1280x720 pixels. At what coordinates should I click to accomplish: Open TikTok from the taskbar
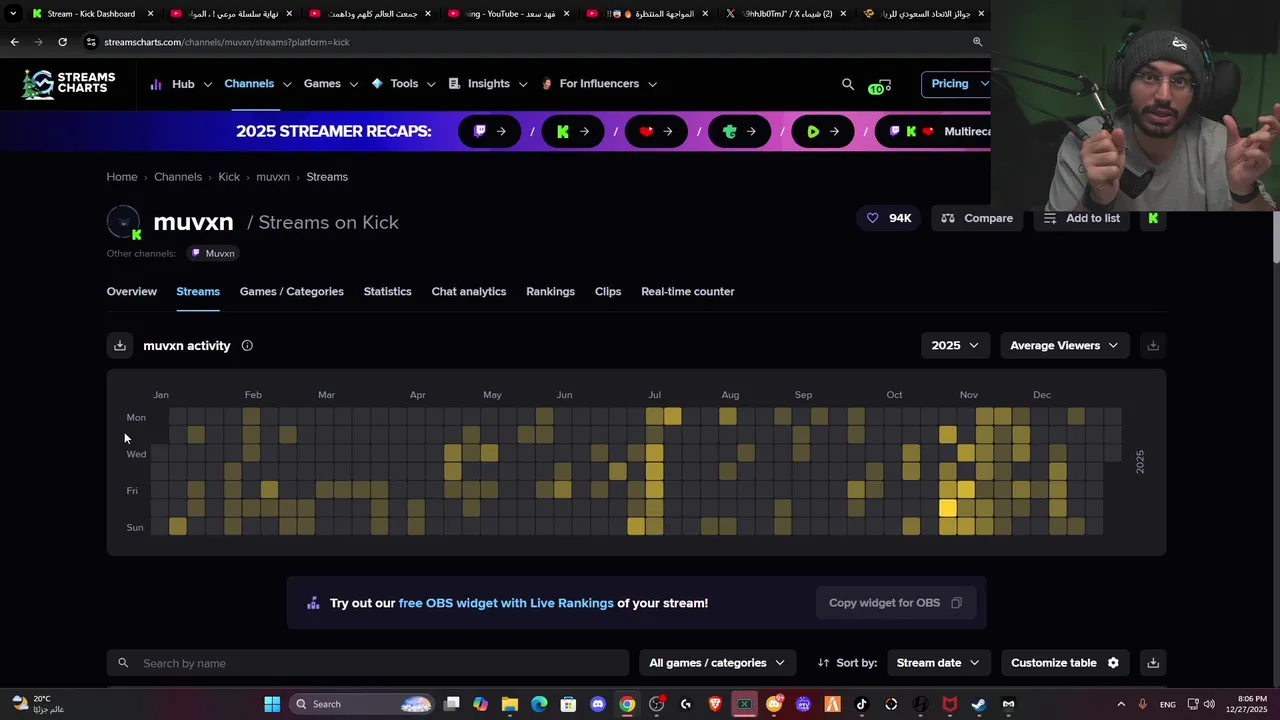[862, 704]
